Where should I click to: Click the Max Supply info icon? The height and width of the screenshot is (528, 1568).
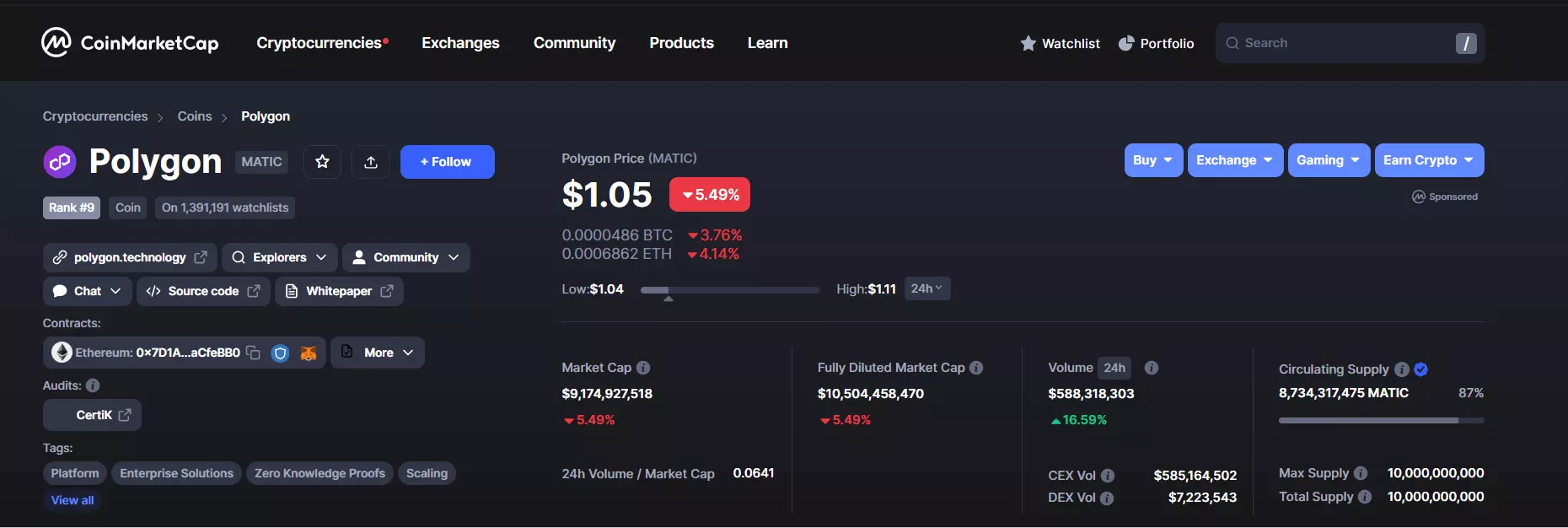pyautogui.click(x=1361, y=473)
